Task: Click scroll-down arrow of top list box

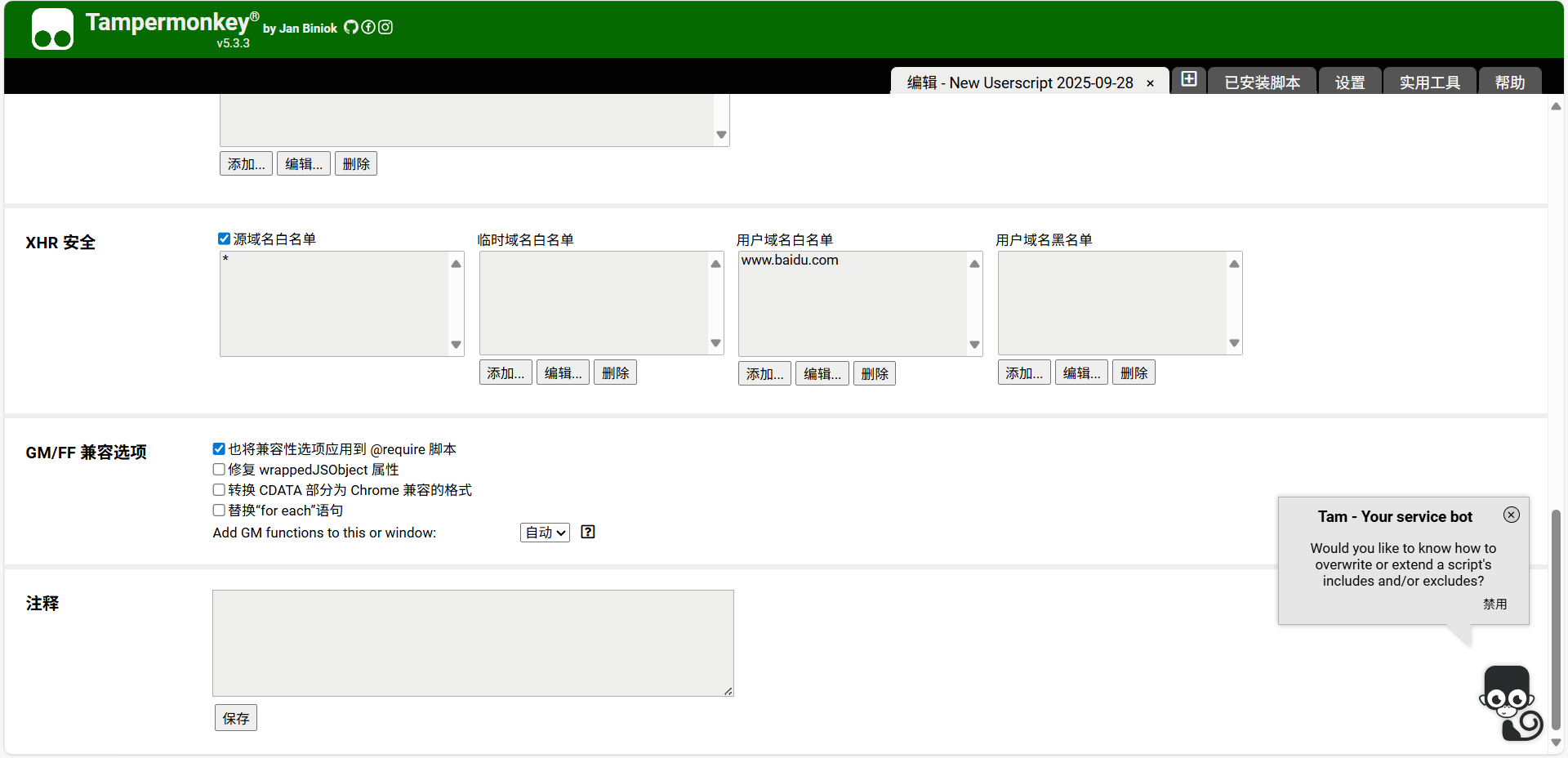Action: point(721,135)
